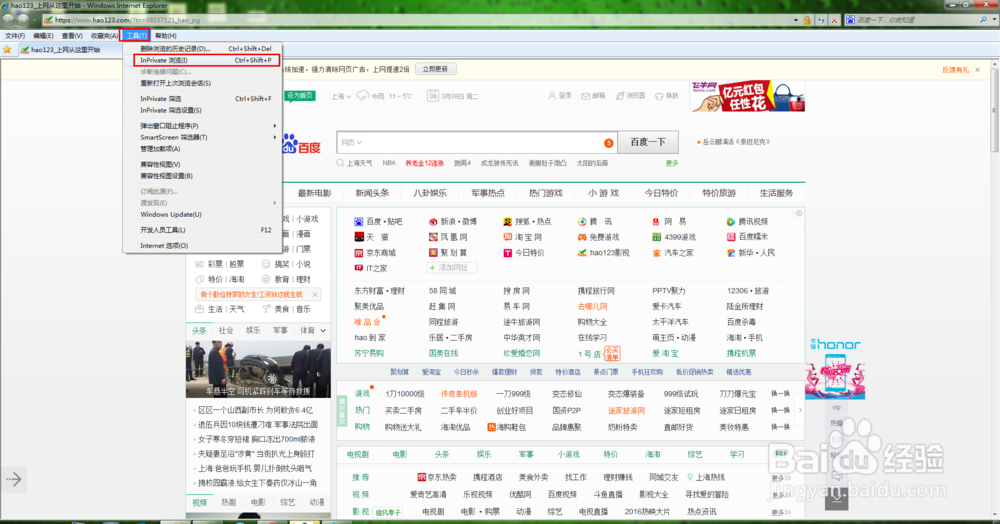Screen dimensions: 1000x524
Task: Click the IE back navigation arrow
Action: [x=9, y=20]
